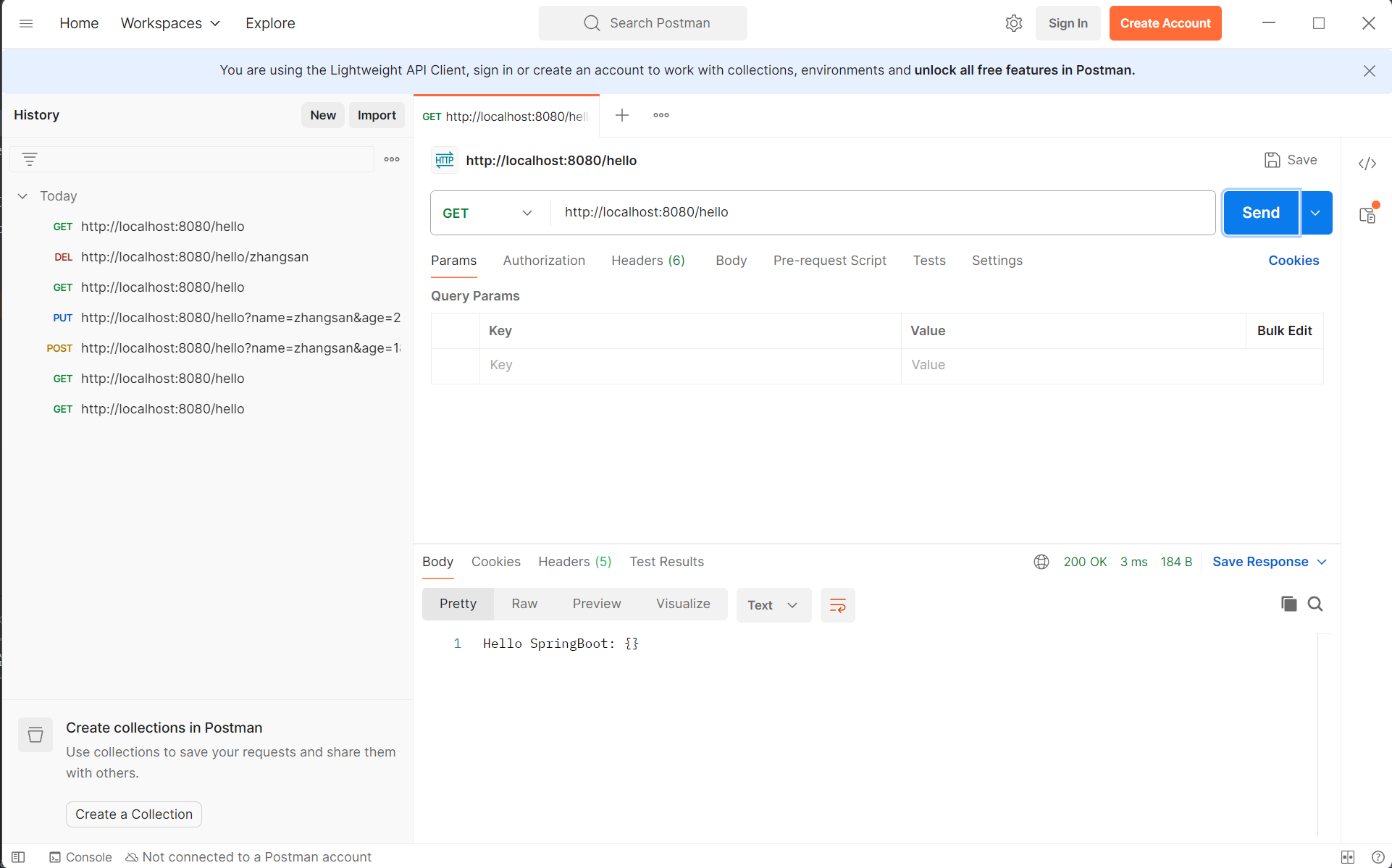Open Explore in top navigation
The height and width of the screenshot is (868, 1392).
270,23
